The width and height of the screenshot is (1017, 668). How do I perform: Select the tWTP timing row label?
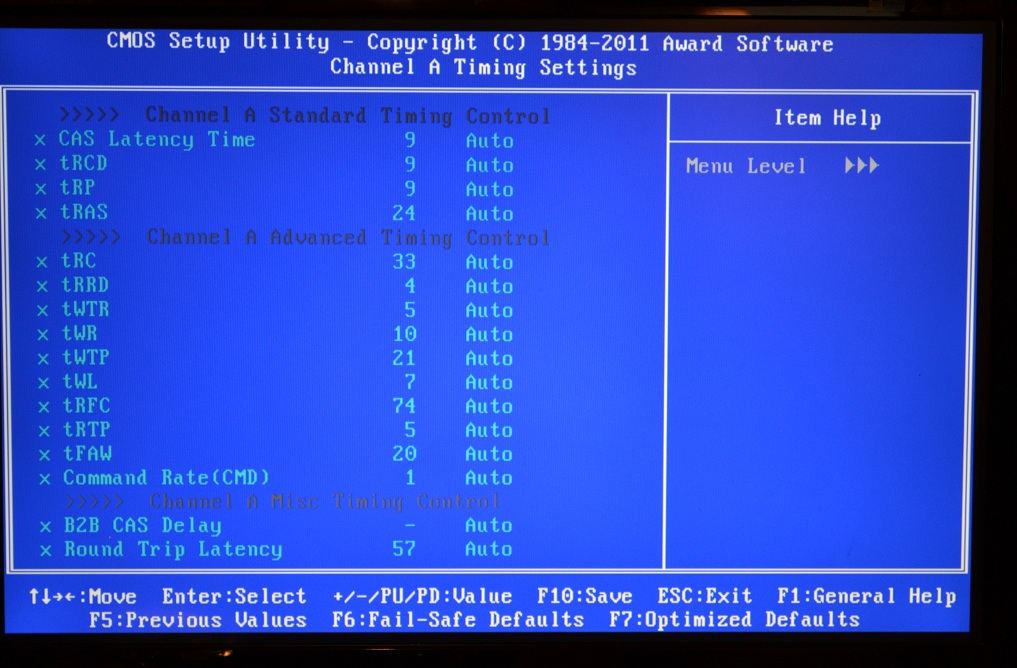[x=86, y=357]
